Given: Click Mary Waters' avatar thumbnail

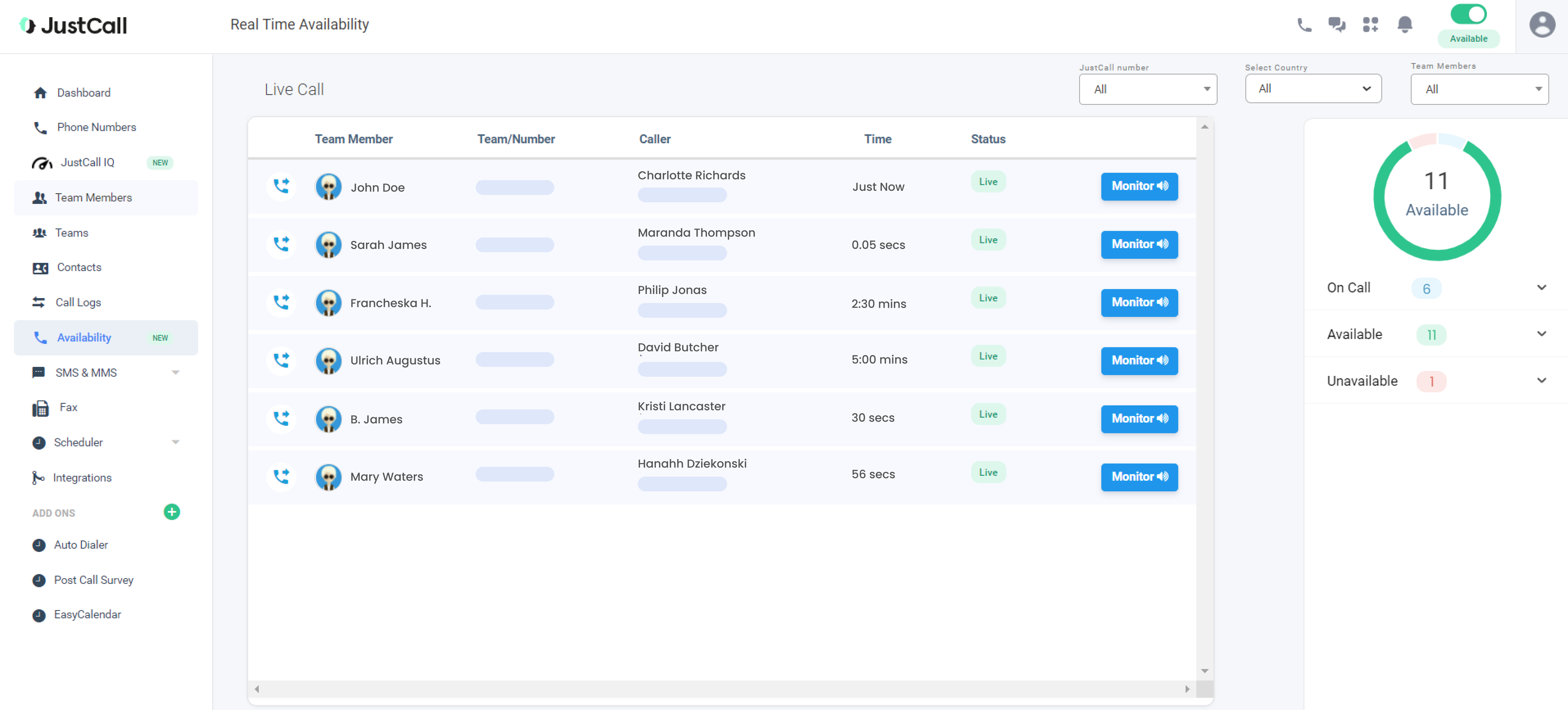Looking at the screenshot, I should pos(328,477).
